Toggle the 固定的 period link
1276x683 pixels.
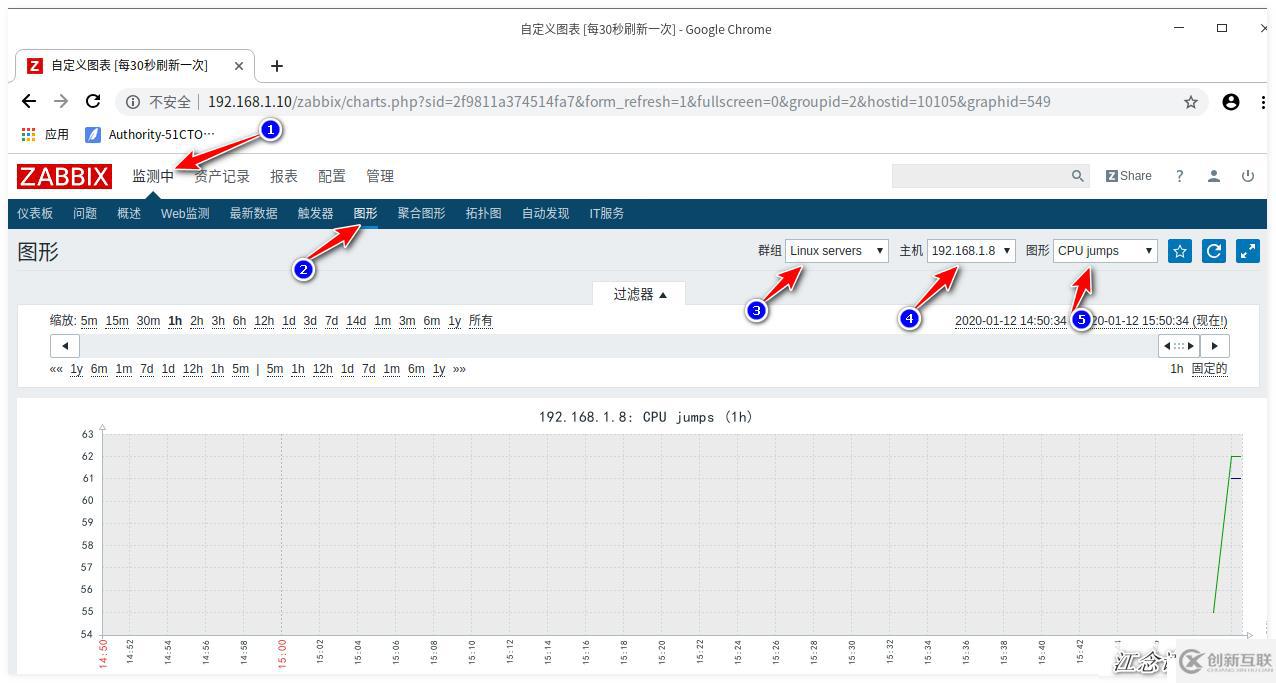coord(1209,369)
